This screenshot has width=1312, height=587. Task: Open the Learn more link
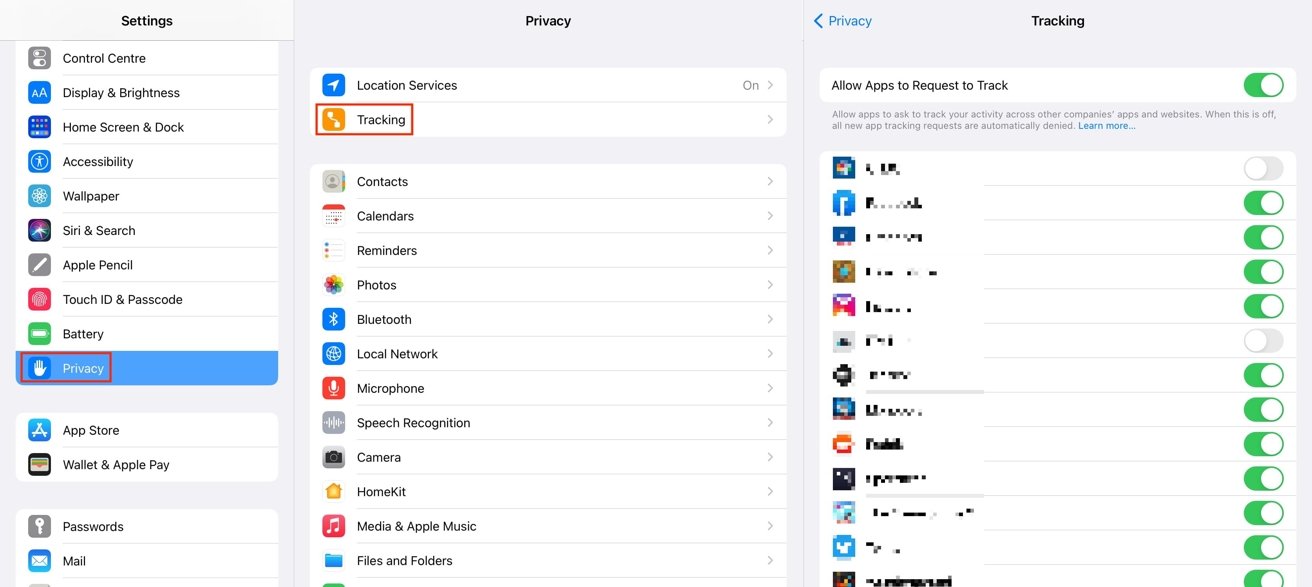1107,126
